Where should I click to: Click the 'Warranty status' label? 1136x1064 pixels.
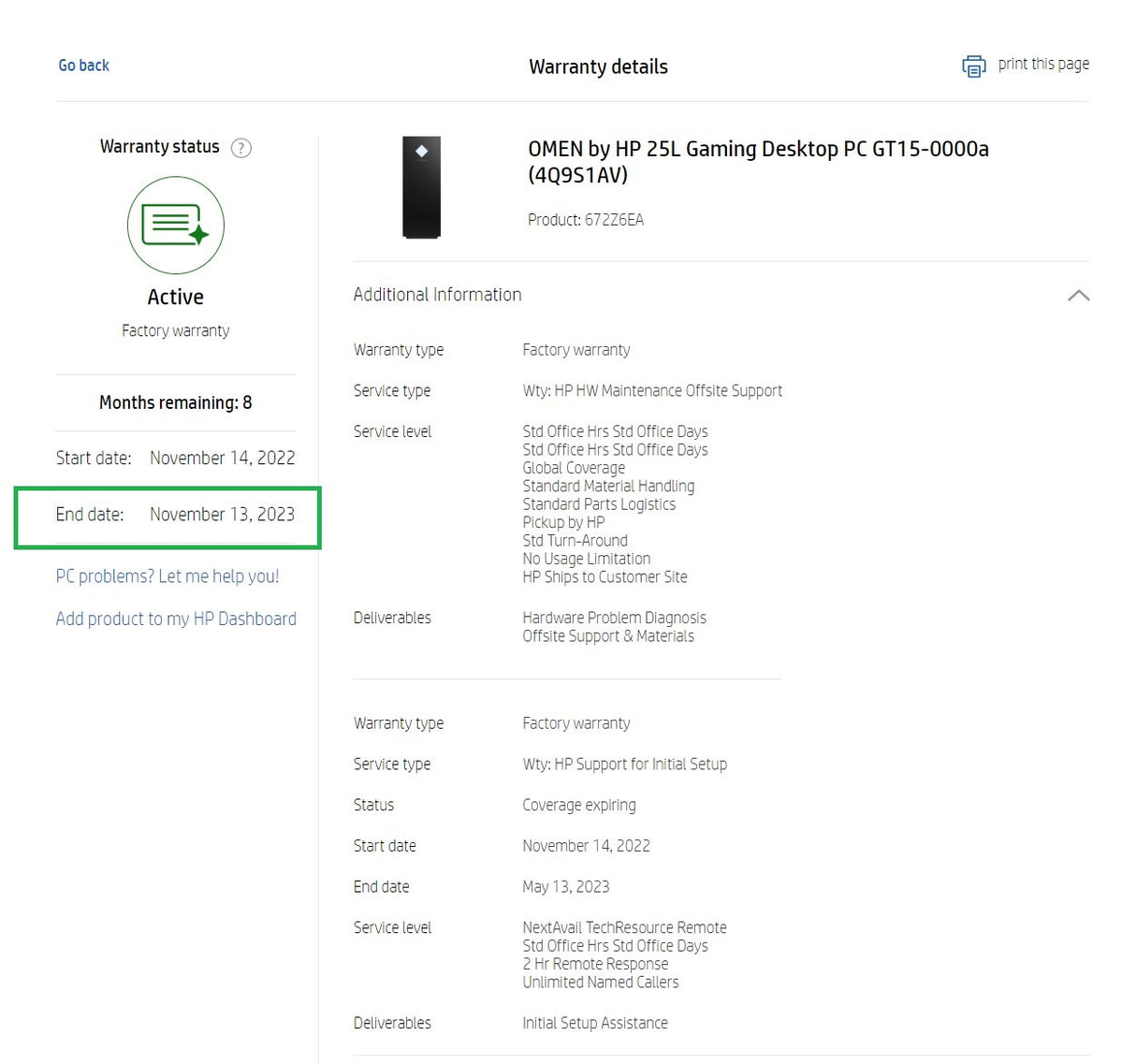click(160, 147)
